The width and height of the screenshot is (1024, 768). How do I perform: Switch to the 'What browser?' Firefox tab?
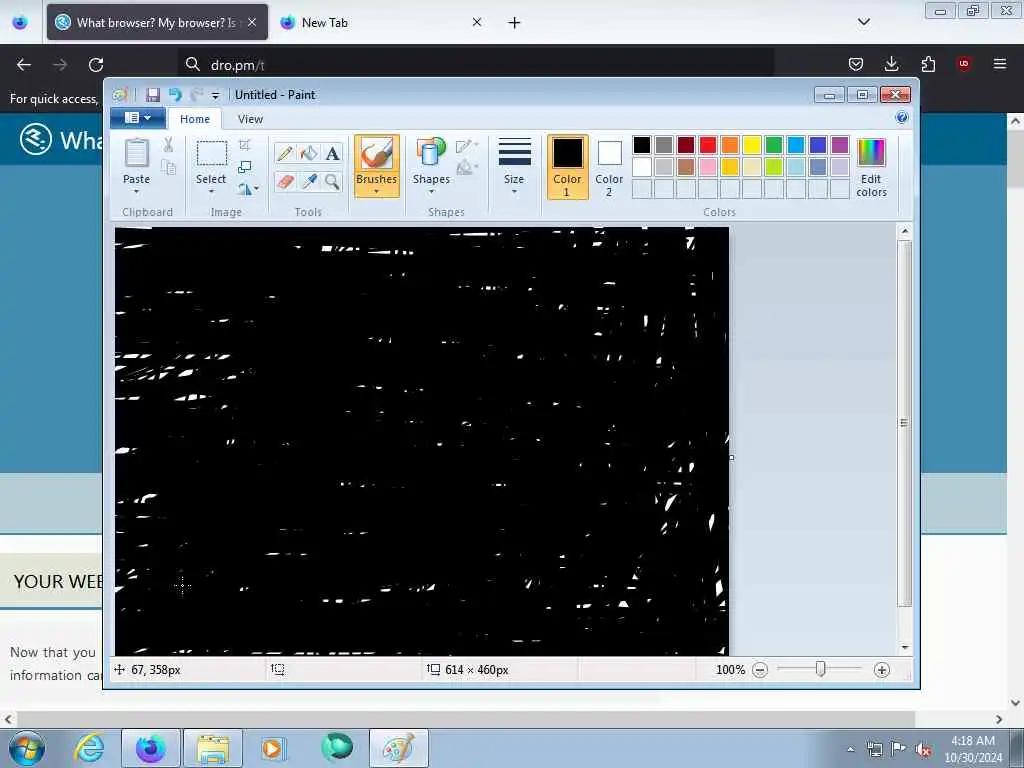[157, 22]
